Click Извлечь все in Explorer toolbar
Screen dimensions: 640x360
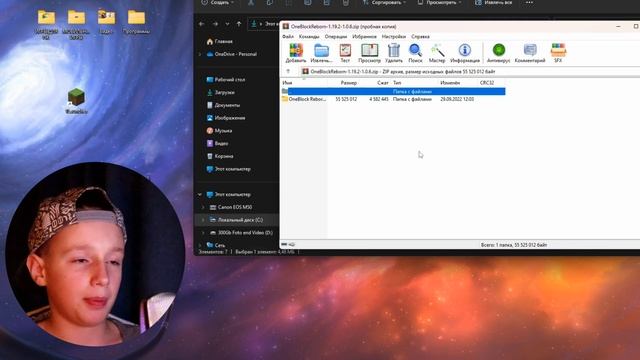493,2
